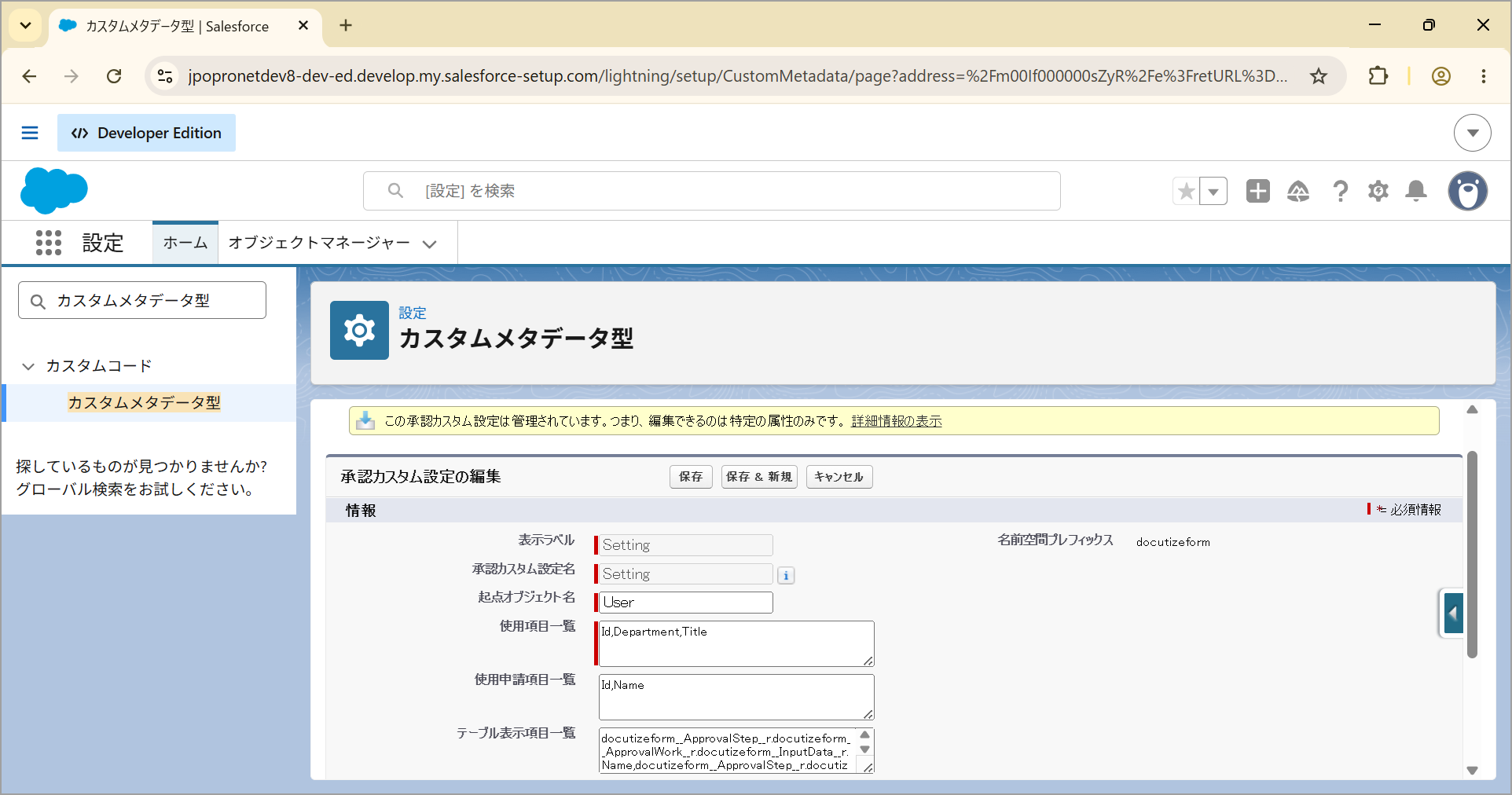Click the 保存 button
This screenshot has height=795, width=1512.
[691, 477]
